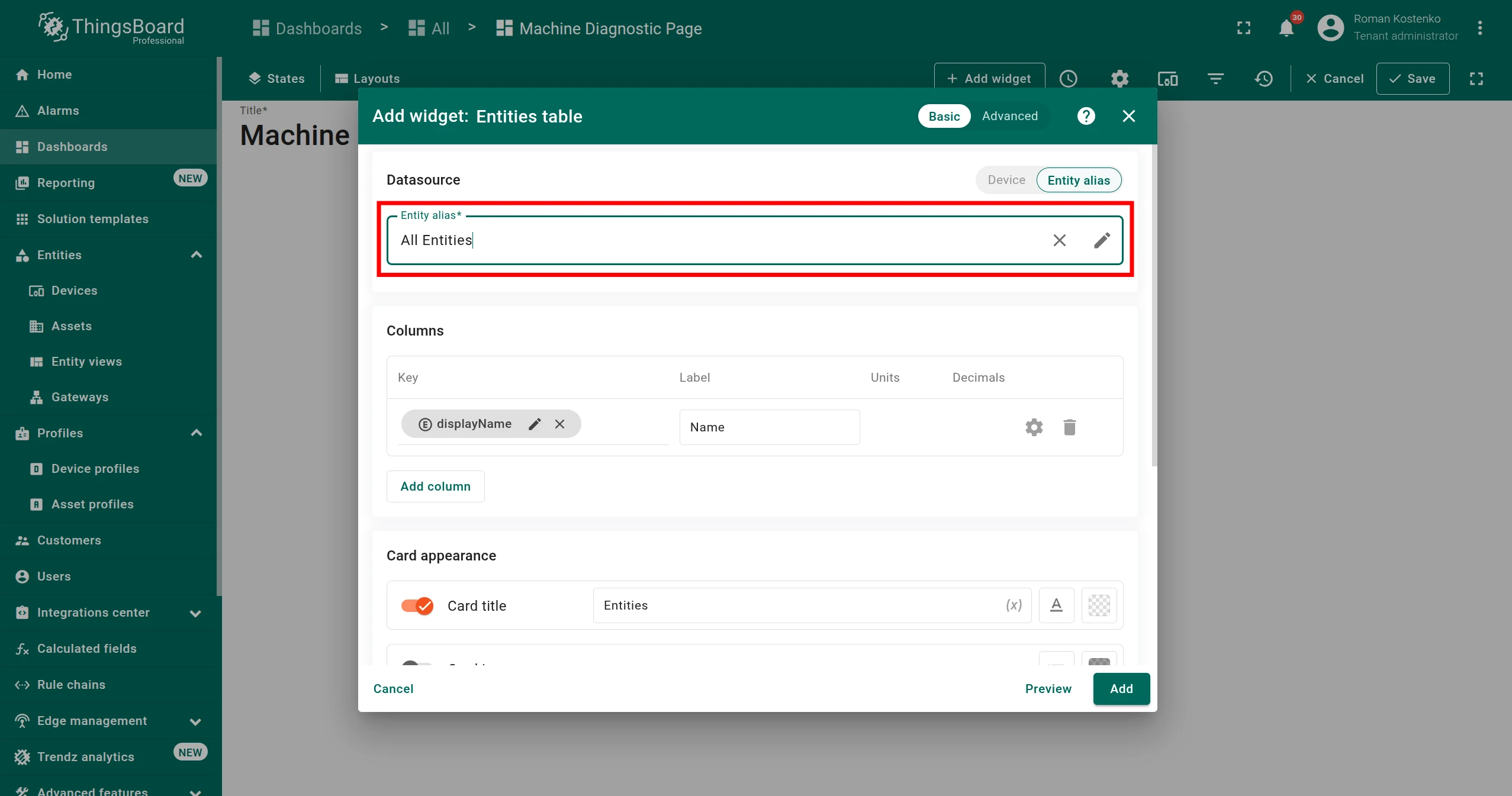Open card title font settings icon
The width and height of the screenshot is (1512, 796).
[x=1057, y=605]
